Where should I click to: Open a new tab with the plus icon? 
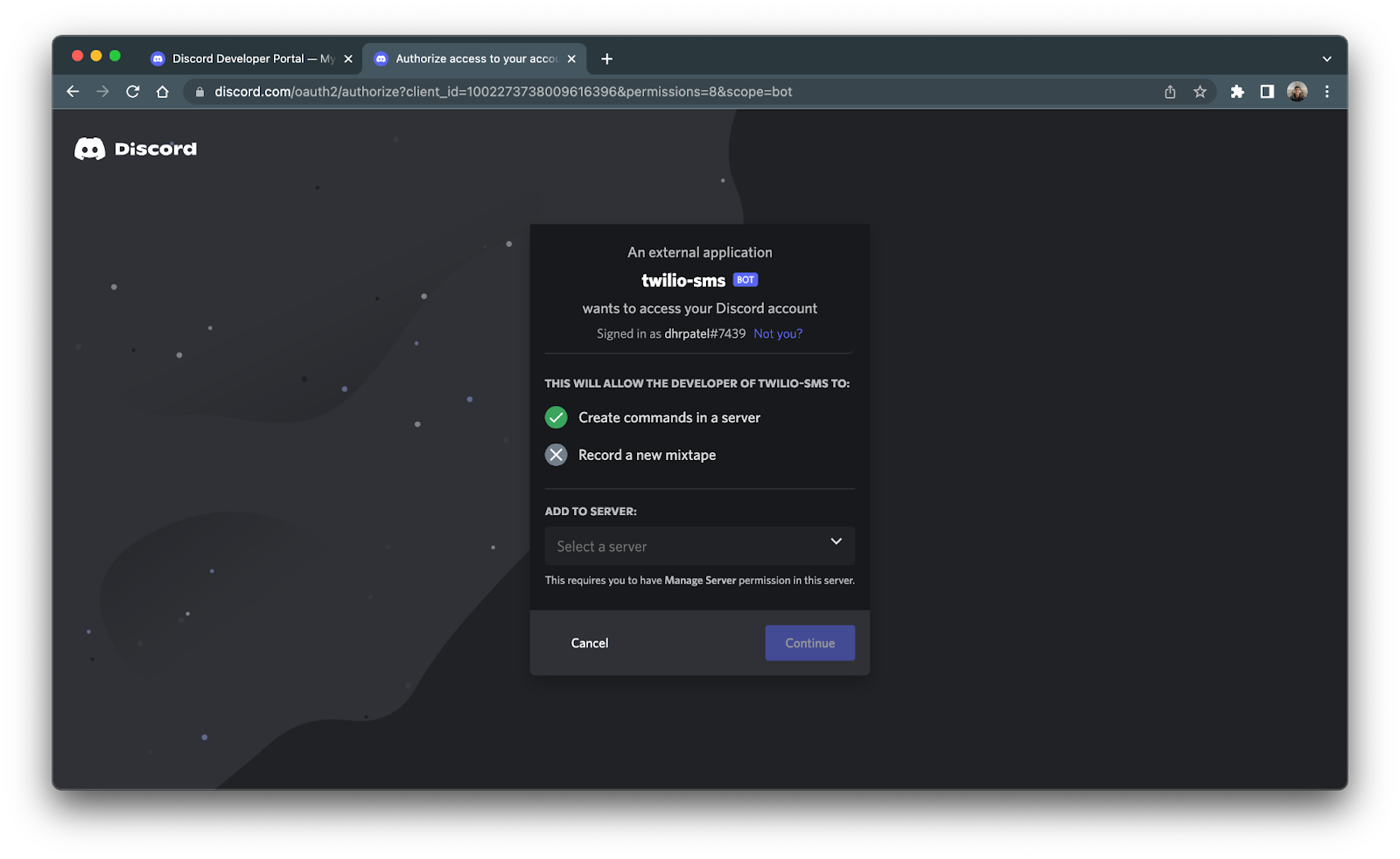tap(606, 59)
